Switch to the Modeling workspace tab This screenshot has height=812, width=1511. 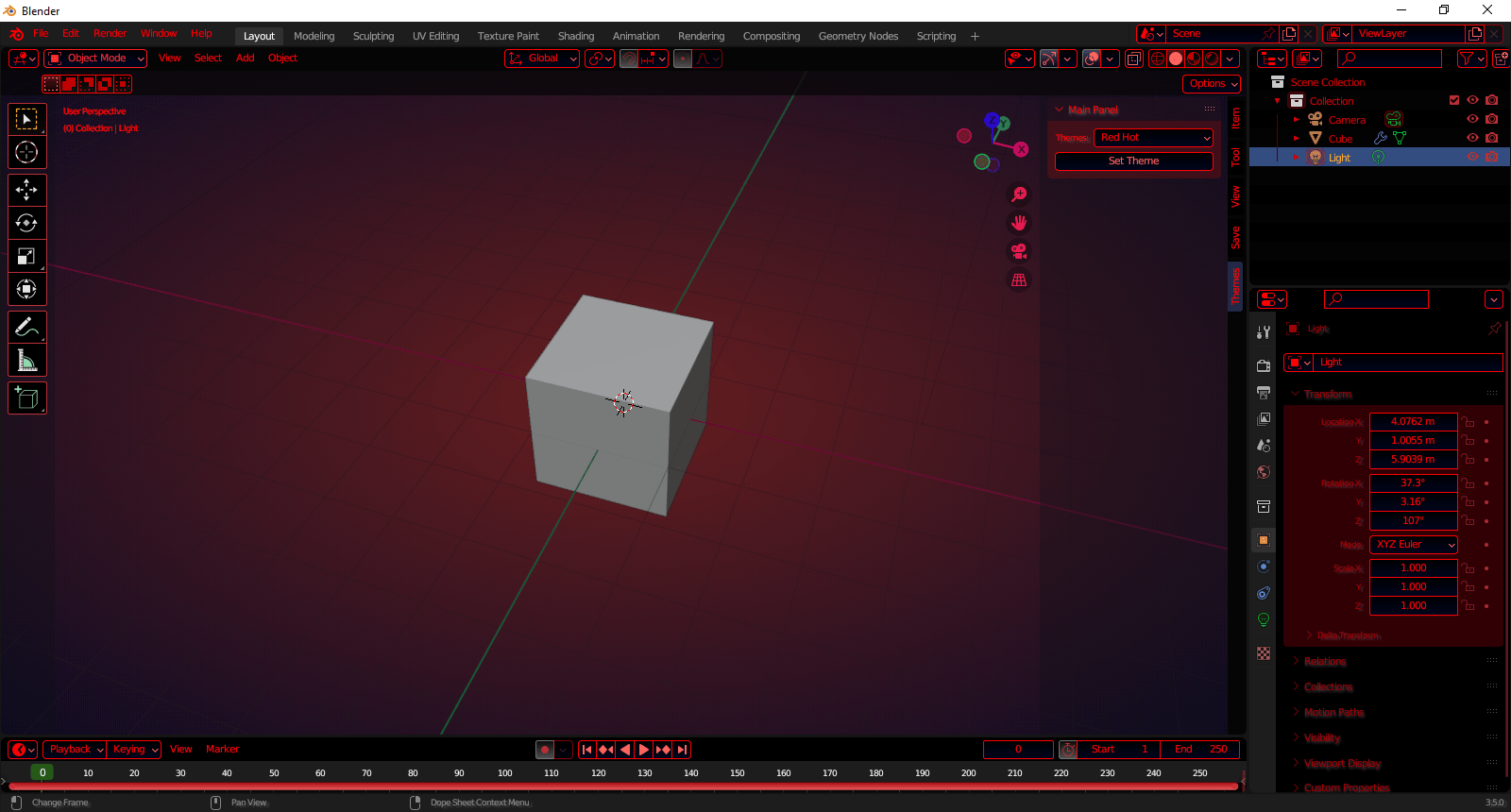(314, 37)
